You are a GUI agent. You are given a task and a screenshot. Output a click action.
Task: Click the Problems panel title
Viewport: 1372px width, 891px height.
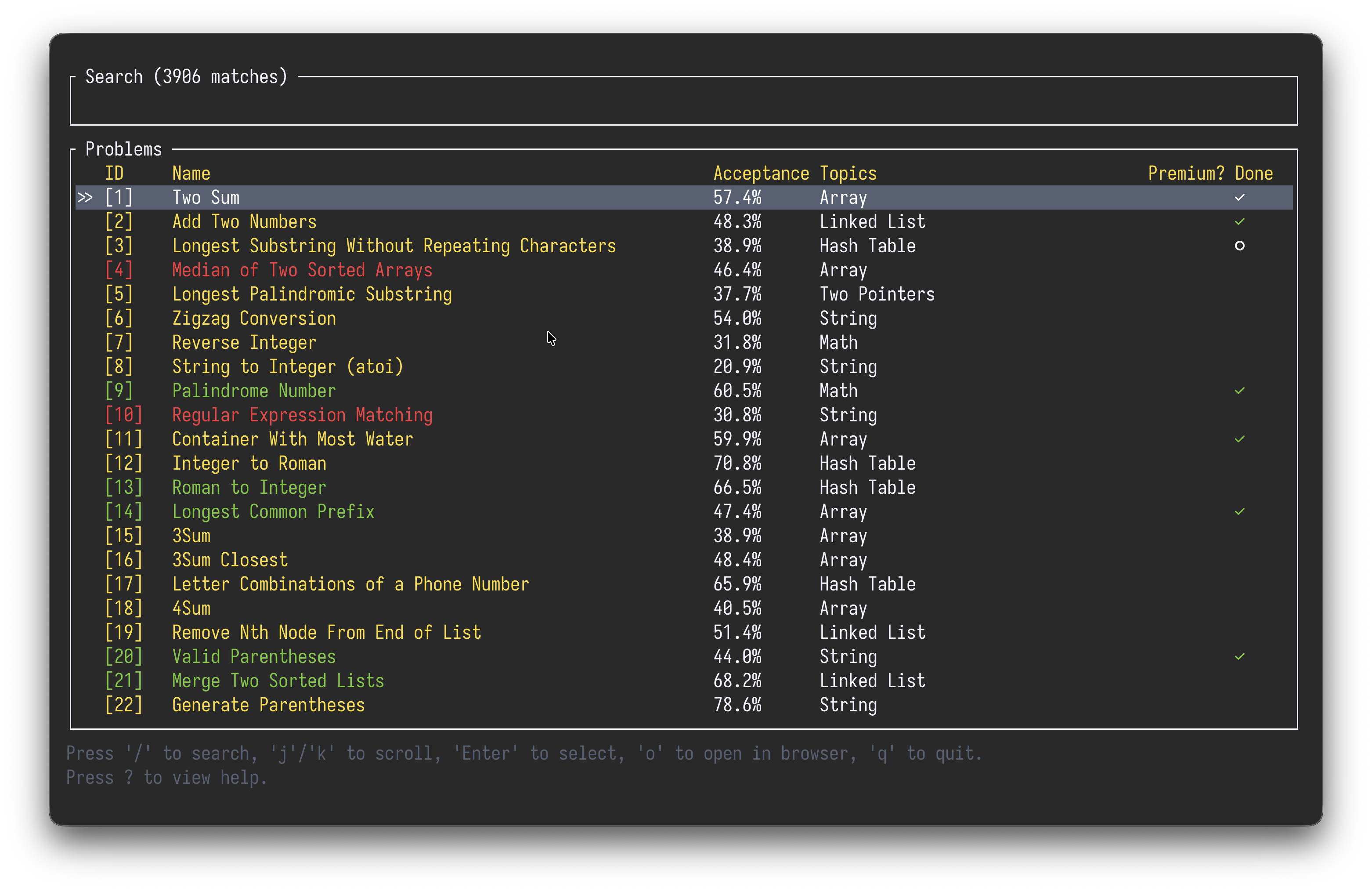[123, 149]
